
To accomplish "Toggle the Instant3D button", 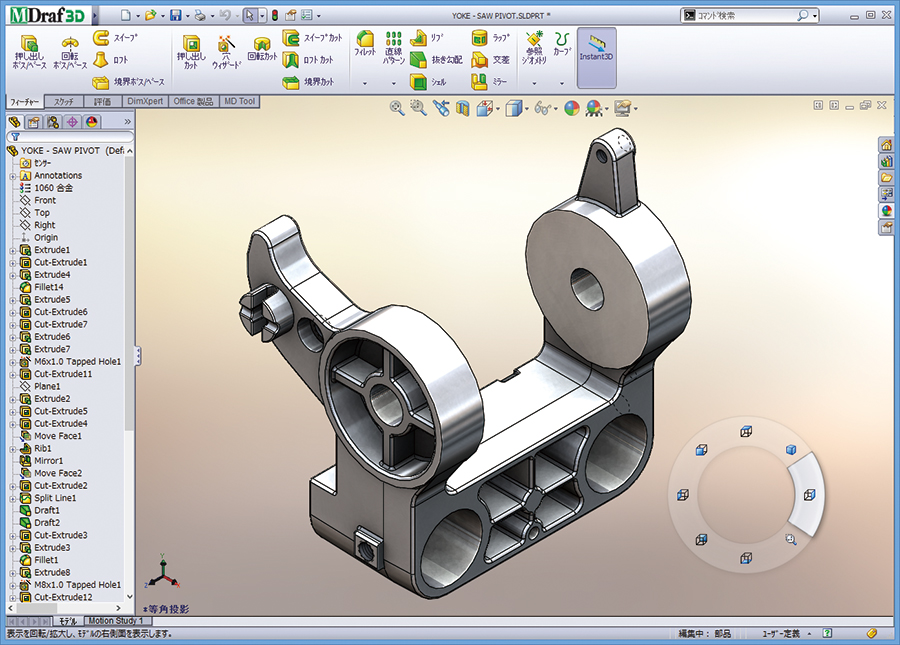I will click(596, 50).
